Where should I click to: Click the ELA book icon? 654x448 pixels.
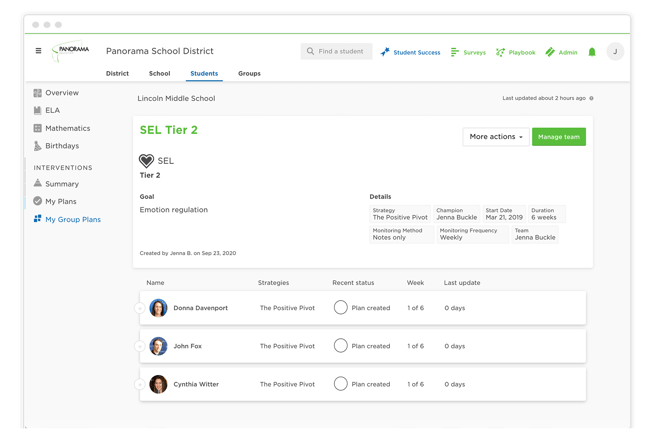click(x=38, y=110)
